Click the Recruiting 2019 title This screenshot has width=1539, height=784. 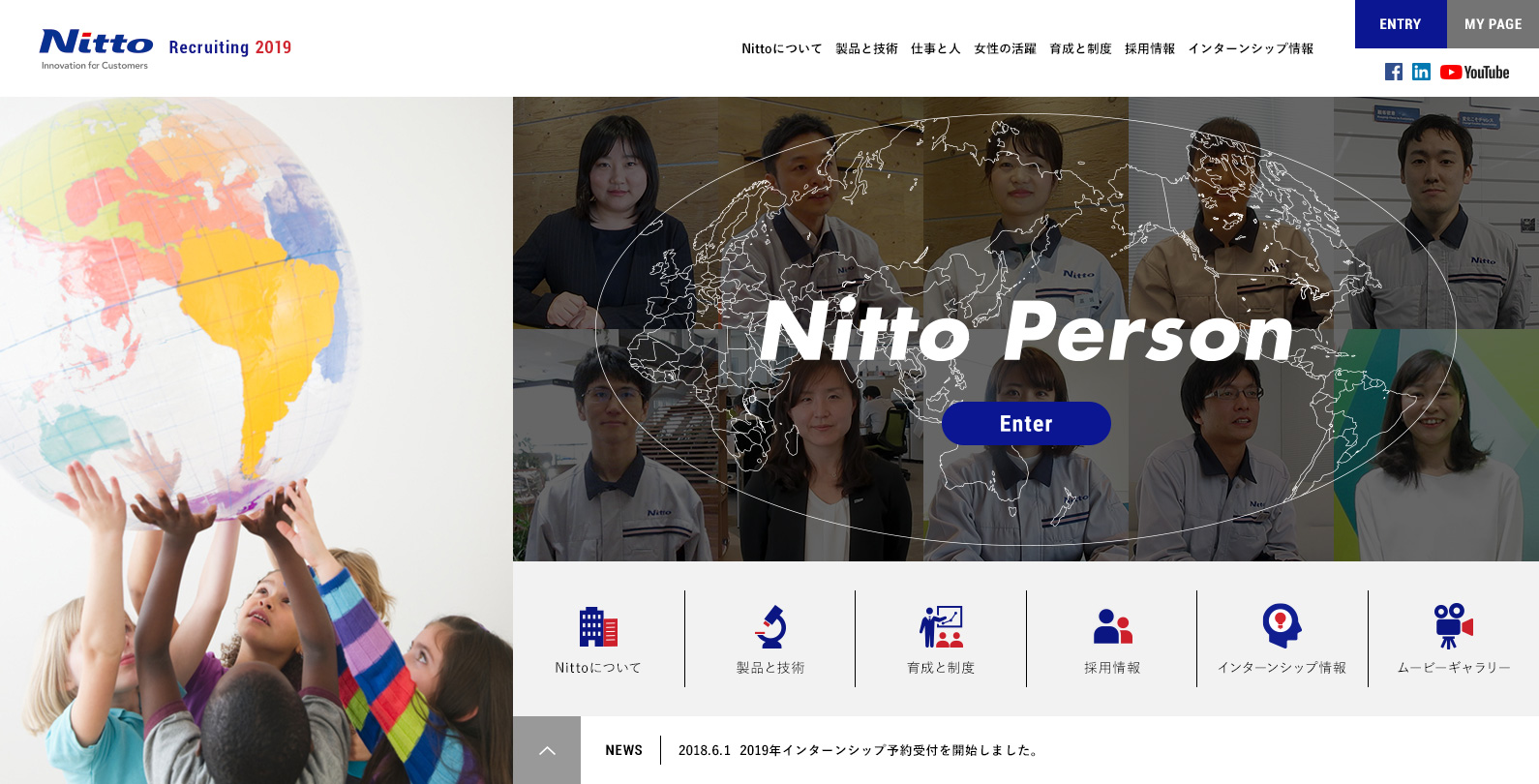click(x=230, y=47)
